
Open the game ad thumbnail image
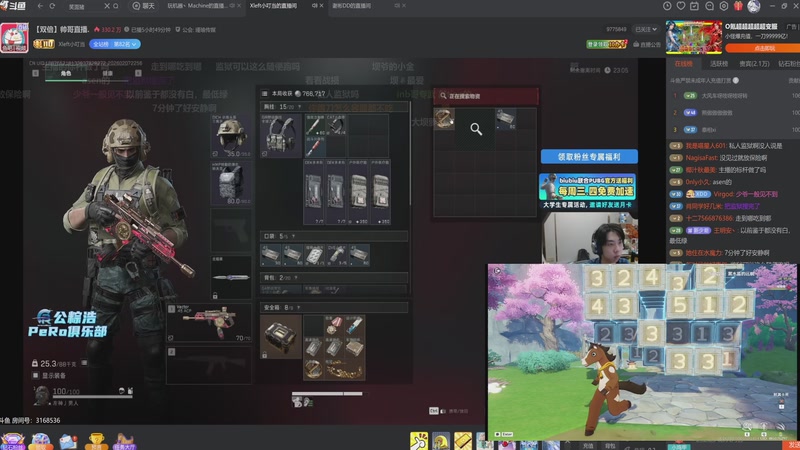click(694, 37)
